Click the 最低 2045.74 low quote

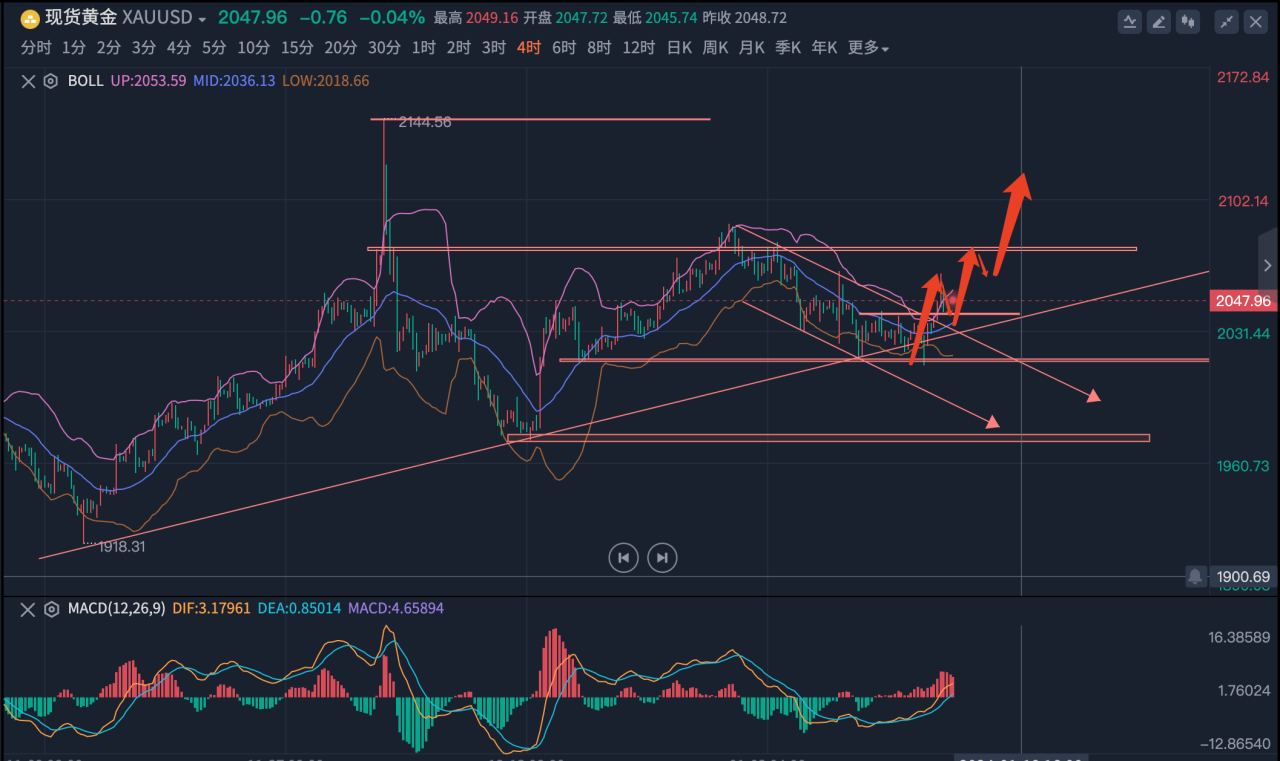[x=654, y=19]
